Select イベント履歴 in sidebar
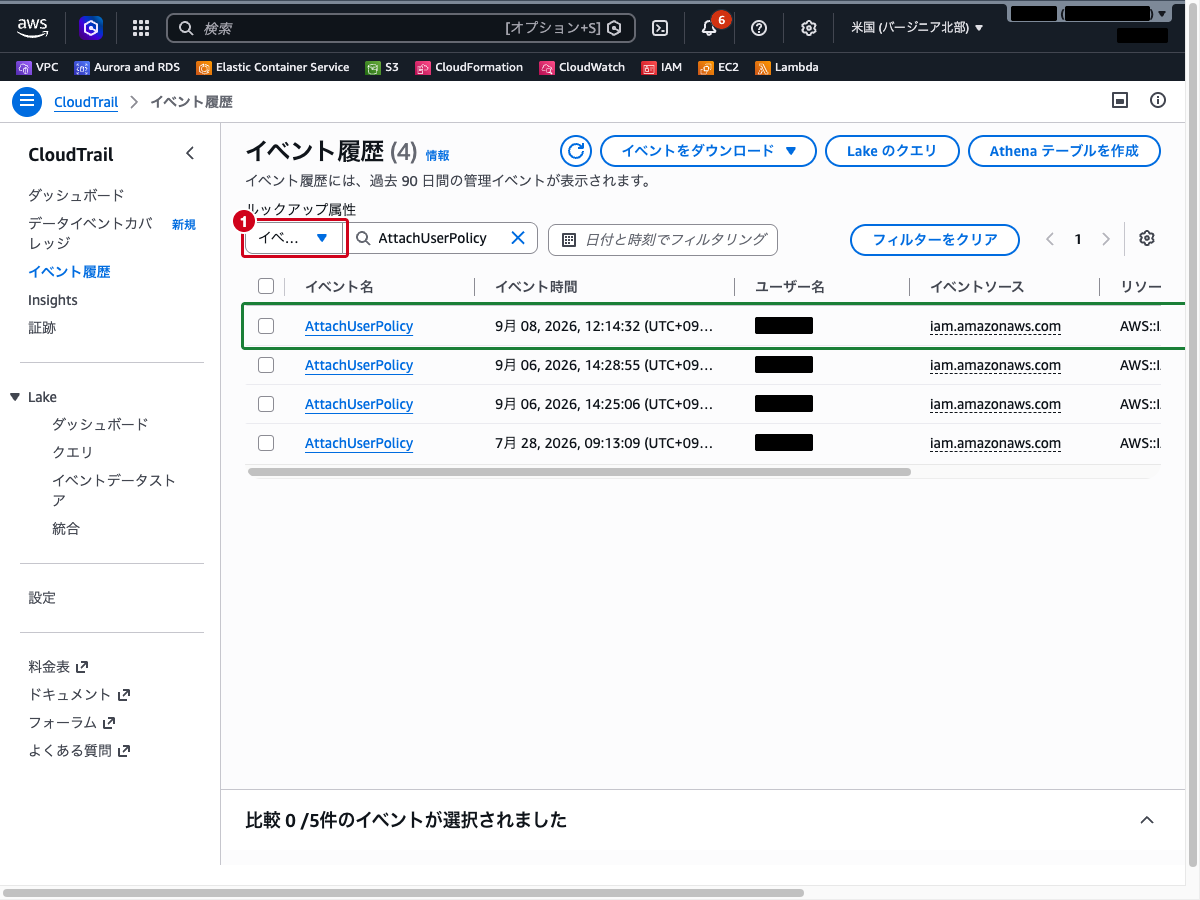The image size is (1200, 900). coord(69,272)
